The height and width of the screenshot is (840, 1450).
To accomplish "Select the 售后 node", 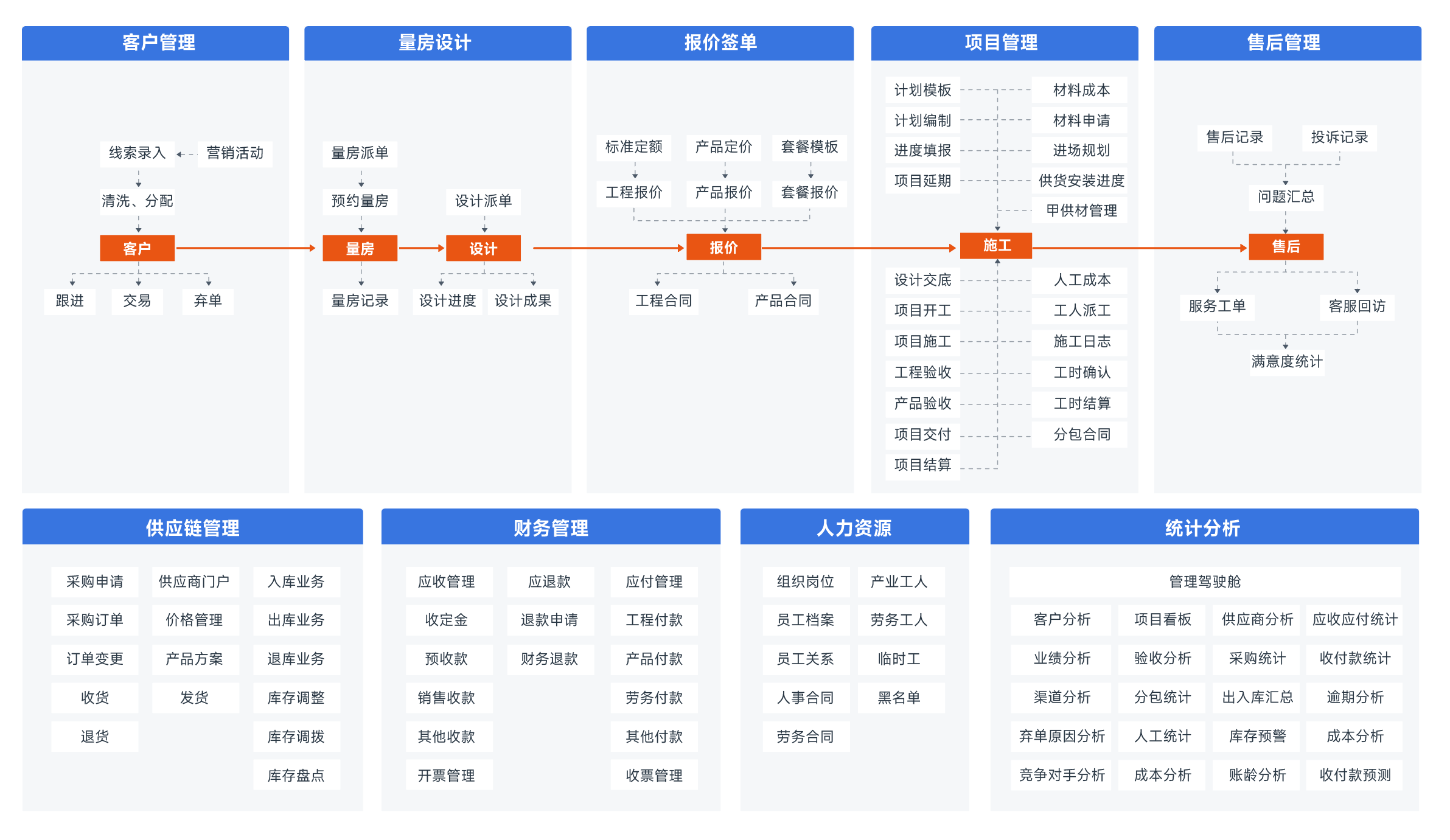I will [1286, 247].
